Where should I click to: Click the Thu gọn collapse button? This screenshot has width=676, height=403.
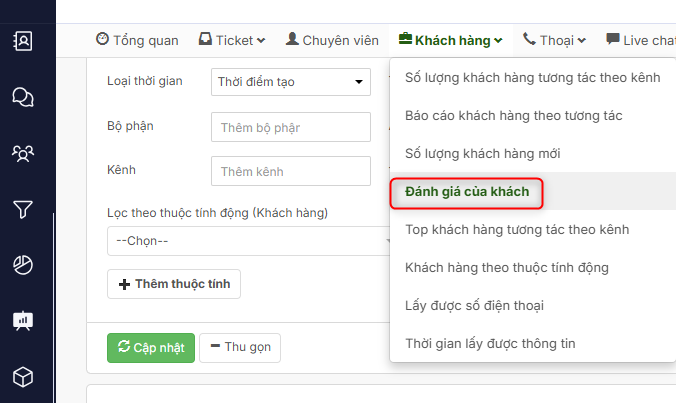[240, 347]
